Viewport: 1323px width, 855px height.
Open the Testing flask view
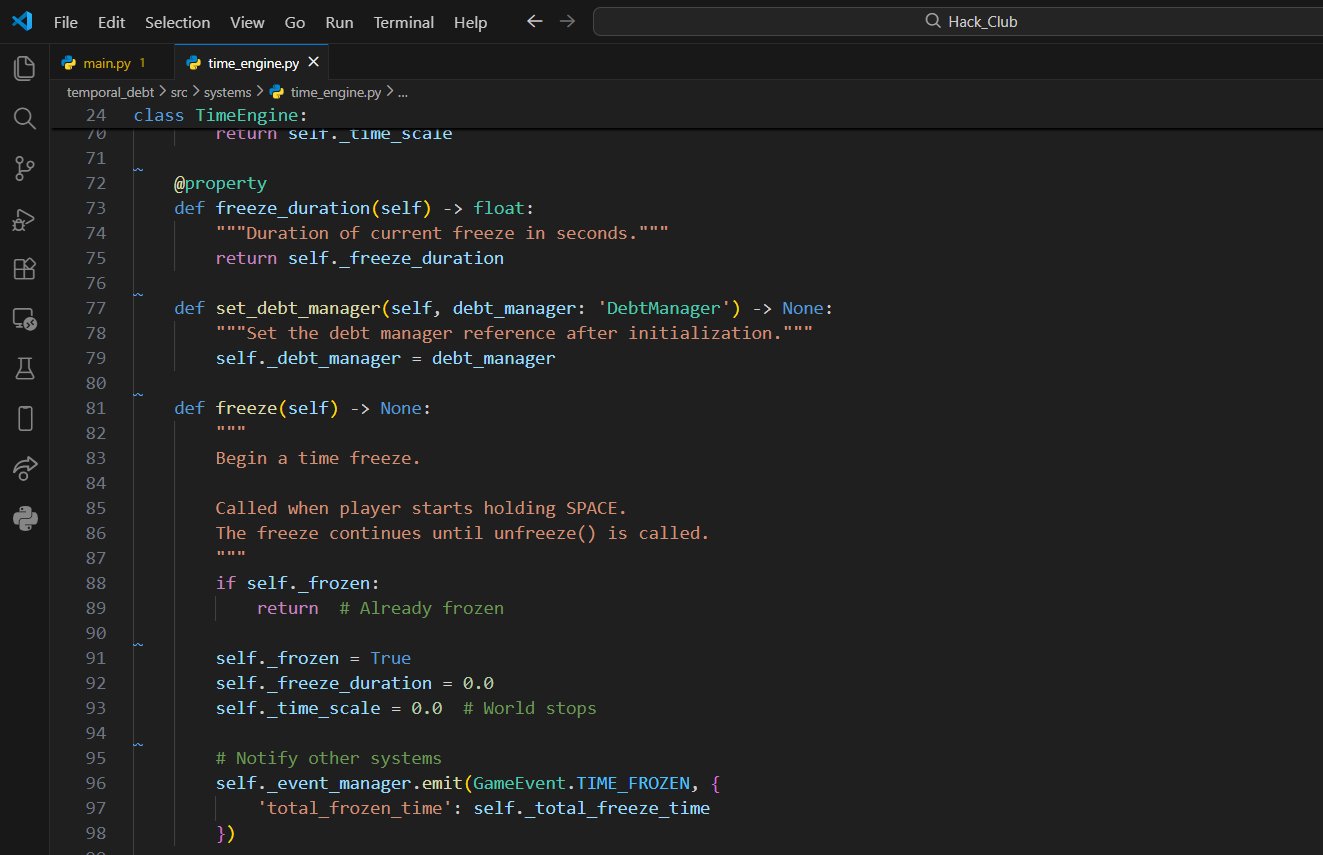coord(25,369)
